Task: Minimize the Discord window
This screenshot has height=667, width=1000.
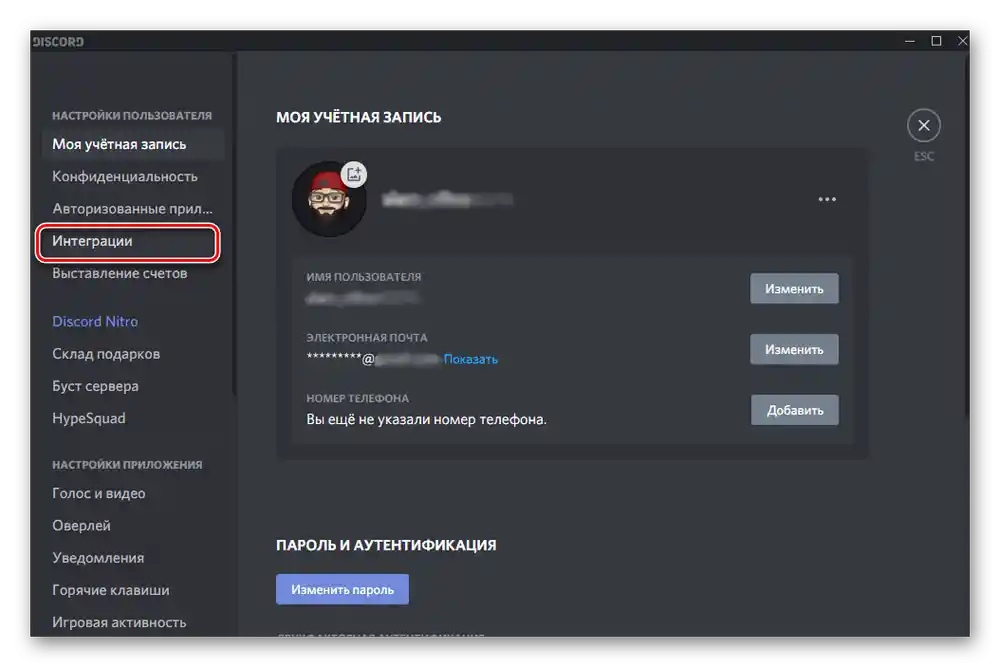Action: click(909, 41)
